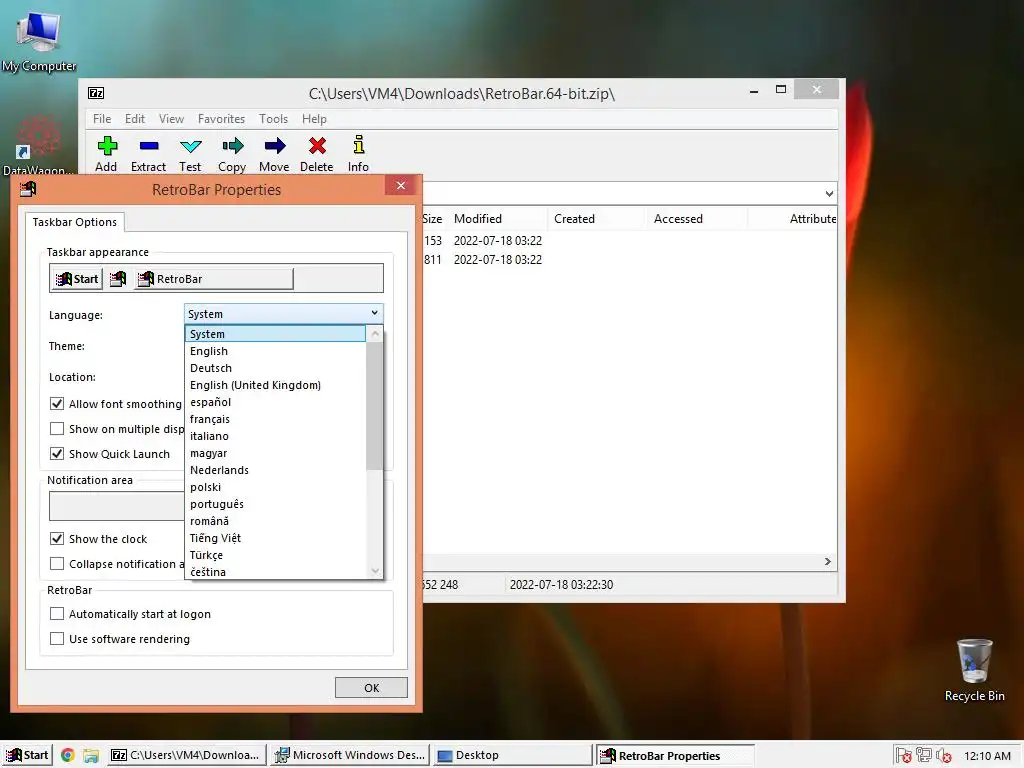
Task: Toggle Show the clock checkbox
Action: click(57, 538)
